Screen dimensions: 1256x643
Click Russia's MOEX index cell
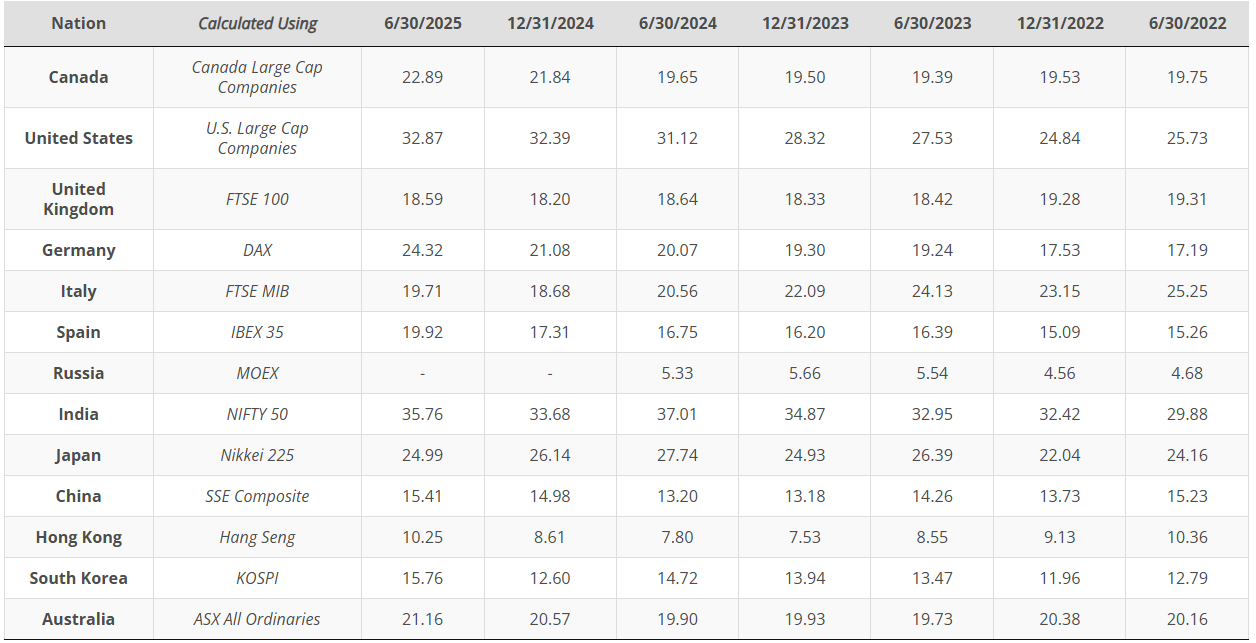tap(257, 373)
